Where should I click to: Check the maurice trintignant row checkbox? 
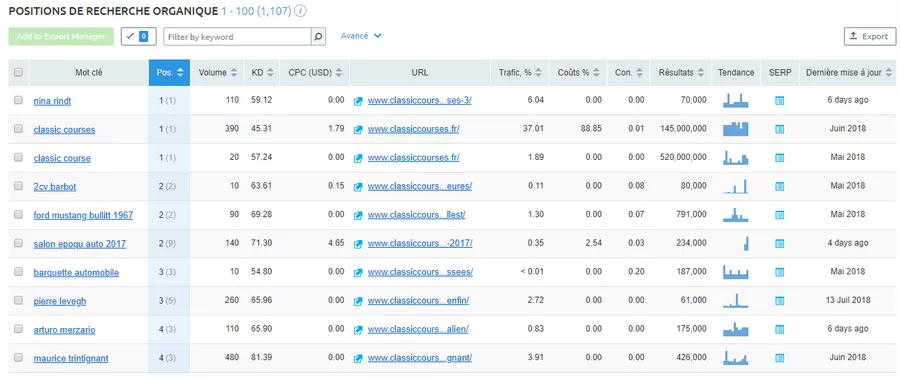[x=18, y=357]
